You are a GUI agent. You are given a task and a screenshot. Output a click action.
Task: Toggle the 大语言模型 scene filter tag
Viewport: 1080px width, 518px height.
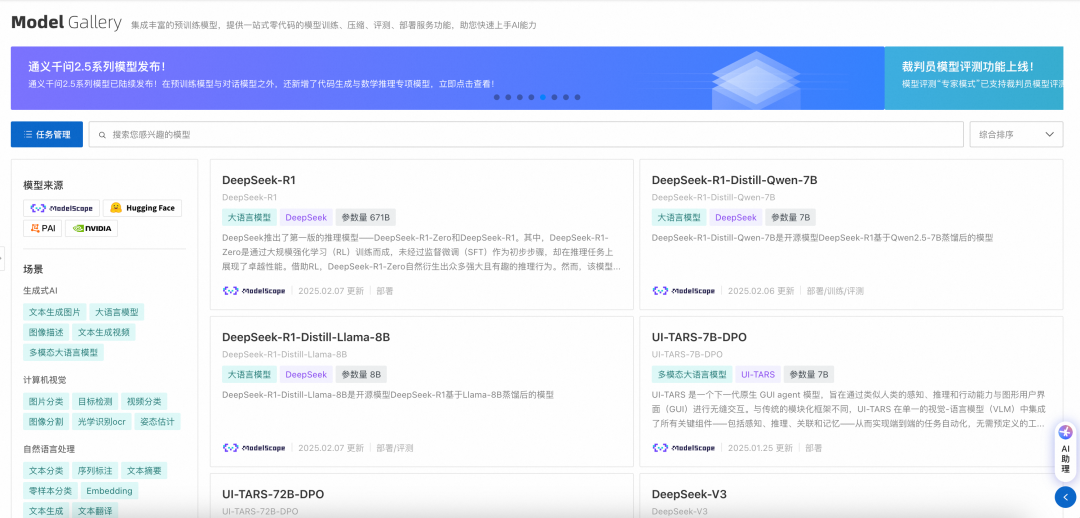117,312
